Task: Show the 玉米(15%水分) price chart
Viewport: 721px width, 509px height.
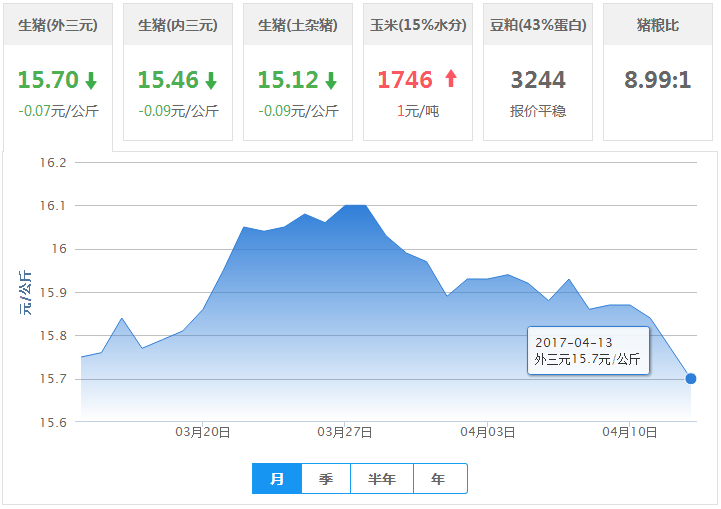Action: [x=418, y=25]
